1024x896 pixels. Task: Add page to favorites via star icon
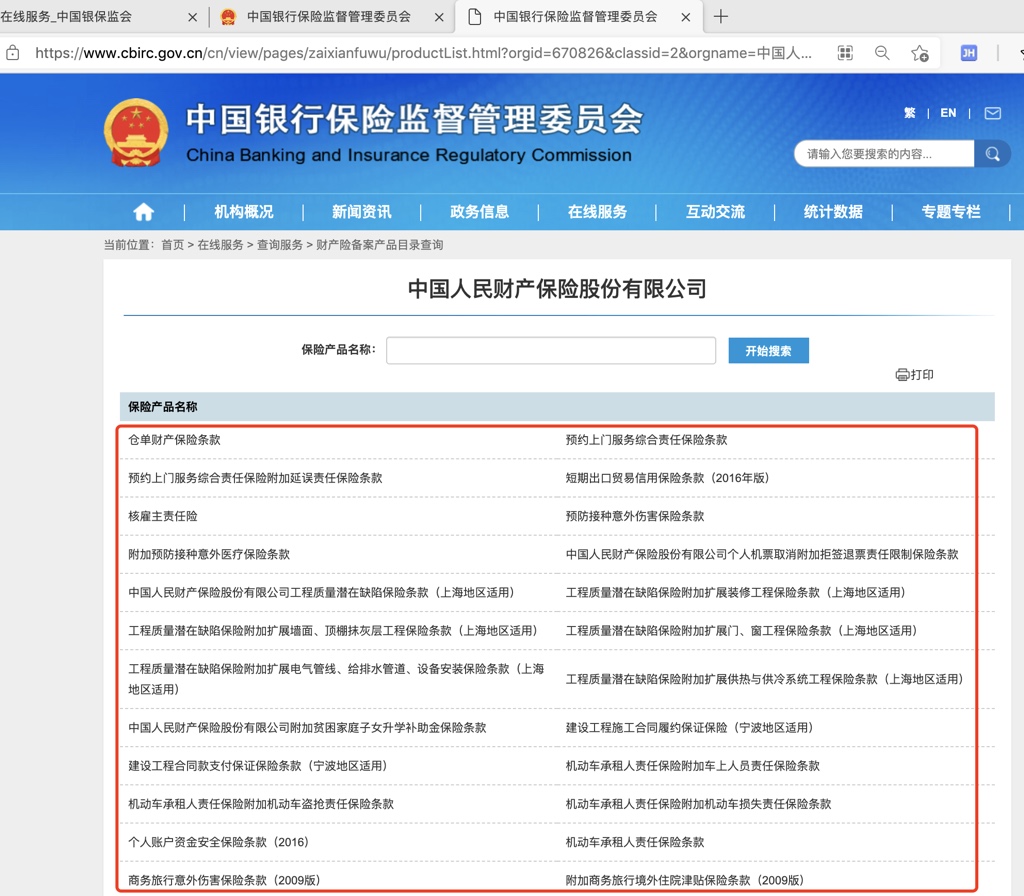(920, 53)
